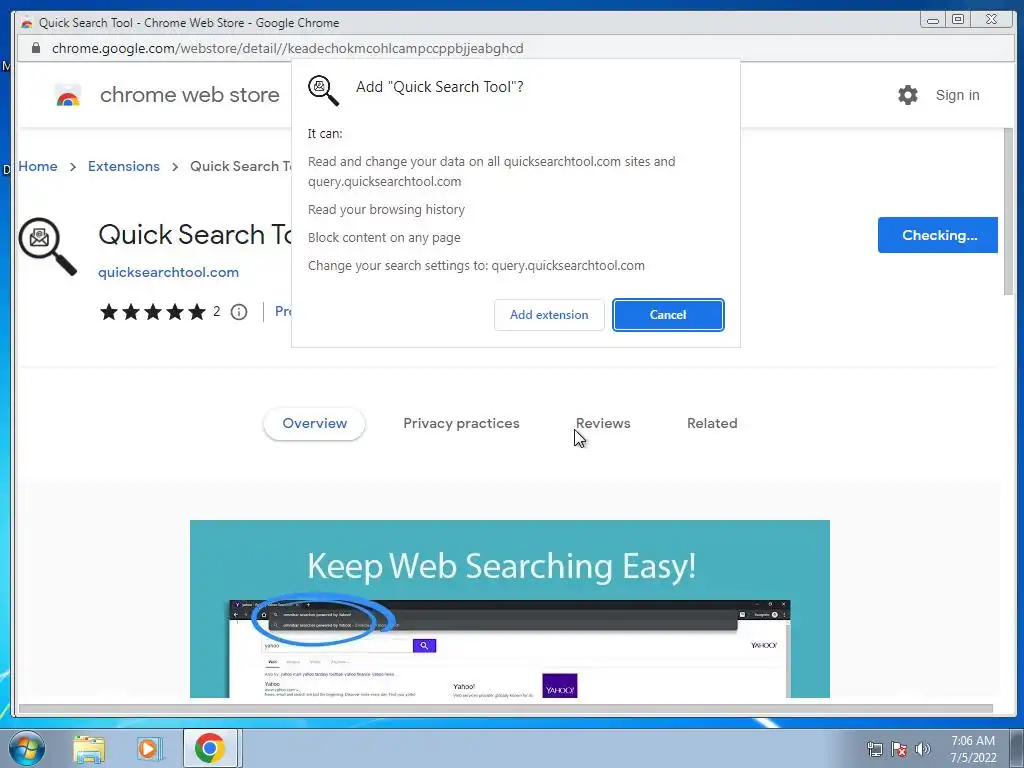
Task: Click the vertical page scrollbar thumb
Action: pyautogui.click(x=1008, y=212)
